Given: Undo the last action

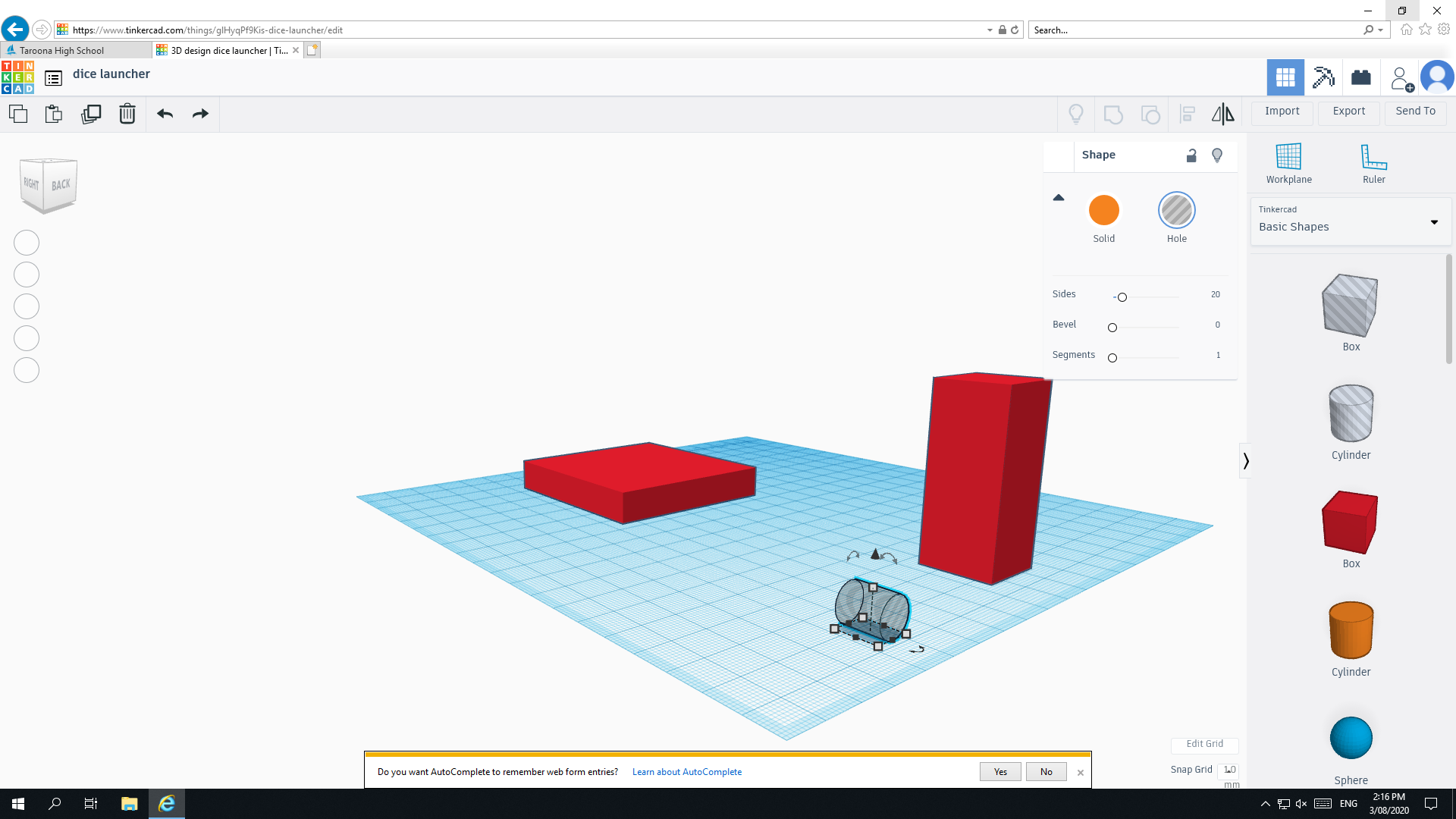Looking at the screenshot, I should point(165,114).
